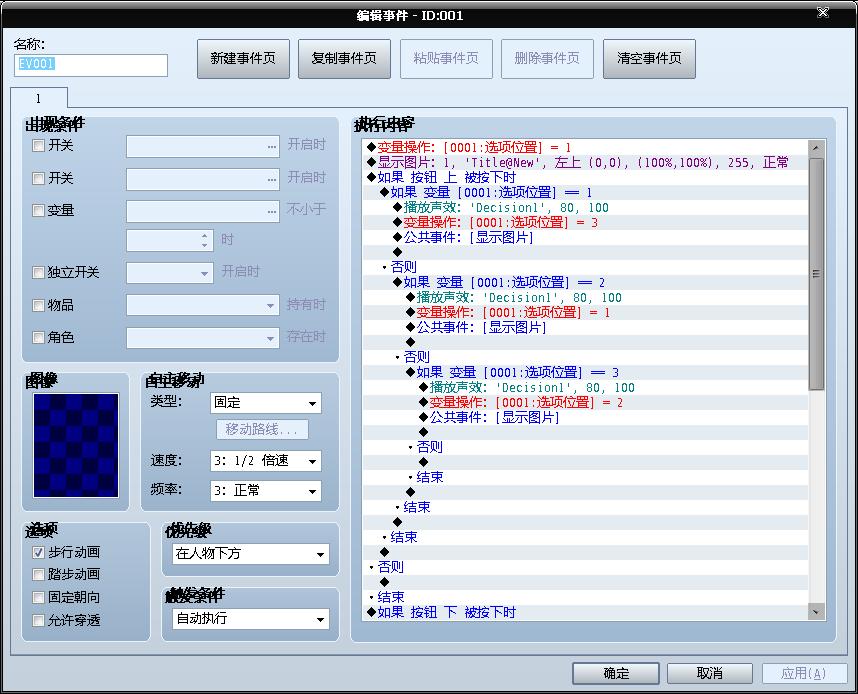Tick the 物品 condition checkbox
The height and width of the screenshot is (694, 858).
click(38, 305)
